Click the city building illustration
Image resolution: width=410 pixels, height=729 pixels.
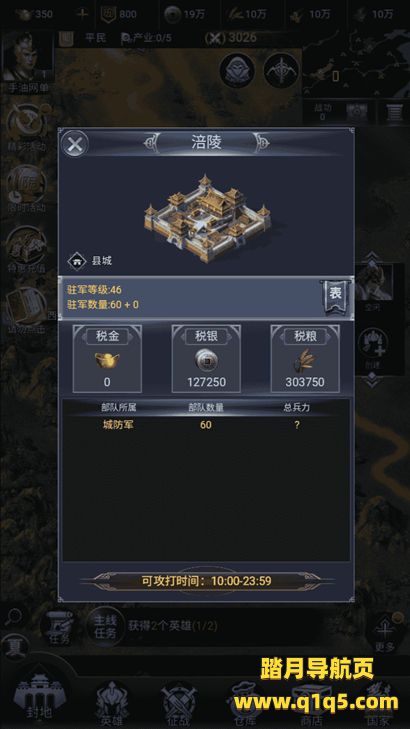coord(206,218)
